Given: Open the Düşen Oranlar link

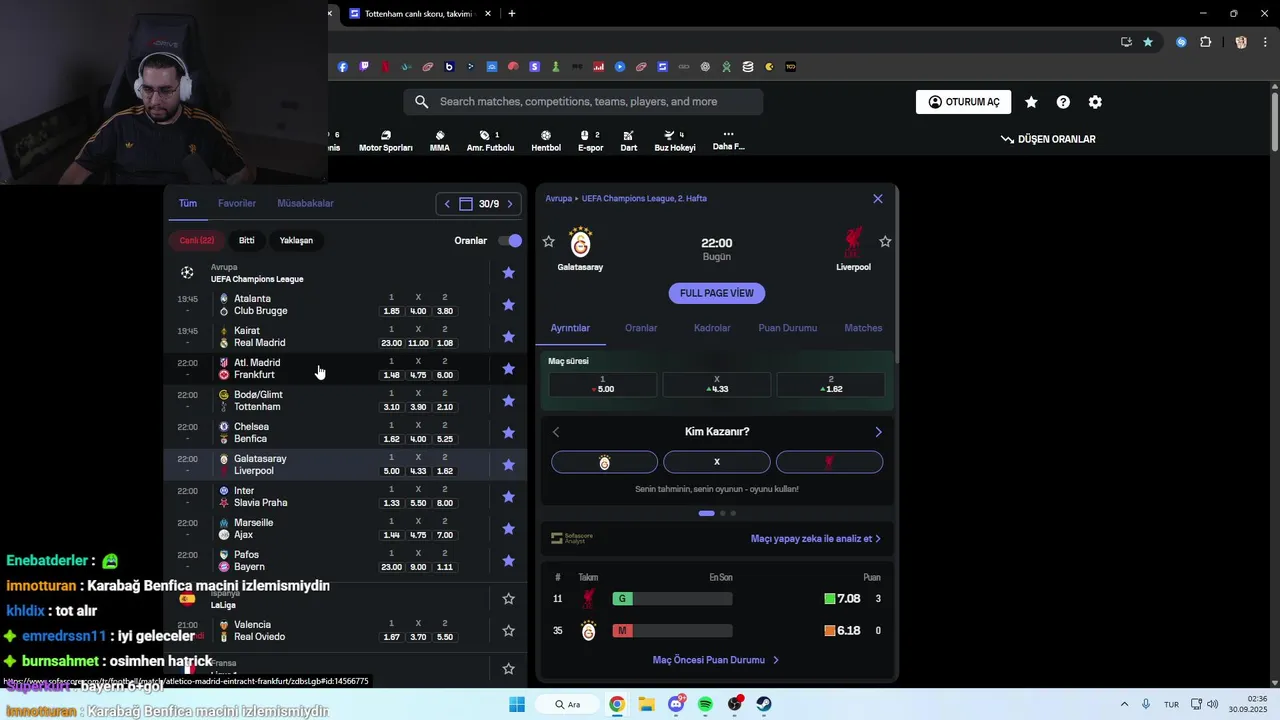Looking at the screenshot, I should coord(1048,139).
